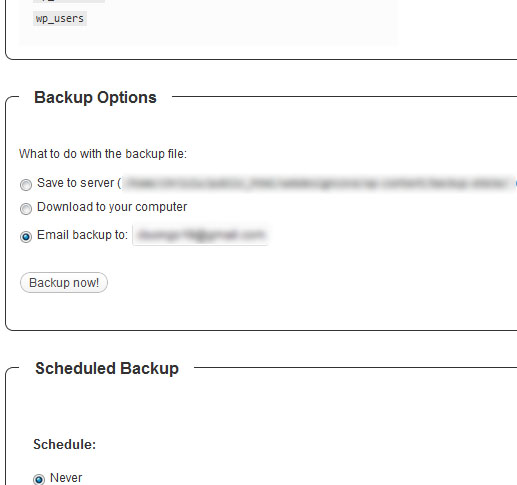Select the Email backup to radio button
Image resolution: width=517 pixels, height=485 pixels.
(x=26, y=236)
